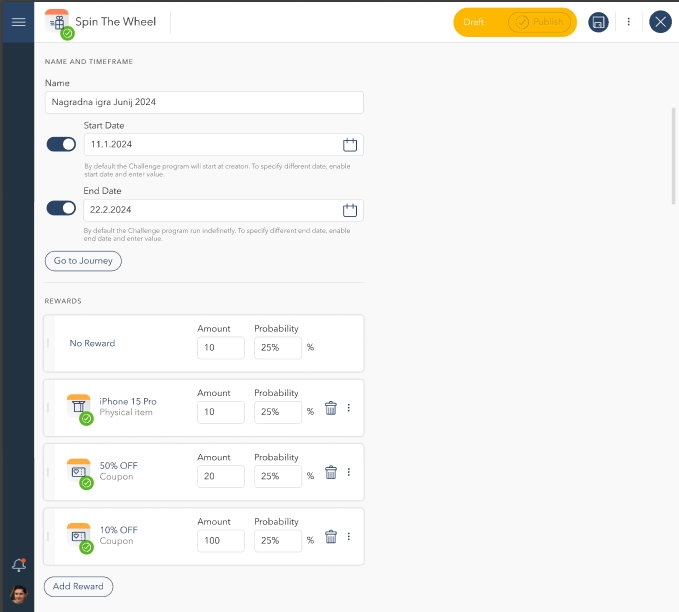The height and width of the screenshot is (612, 679).
Task: Open more options for 10% OFF reward
Action: click(x=349, y=537)
